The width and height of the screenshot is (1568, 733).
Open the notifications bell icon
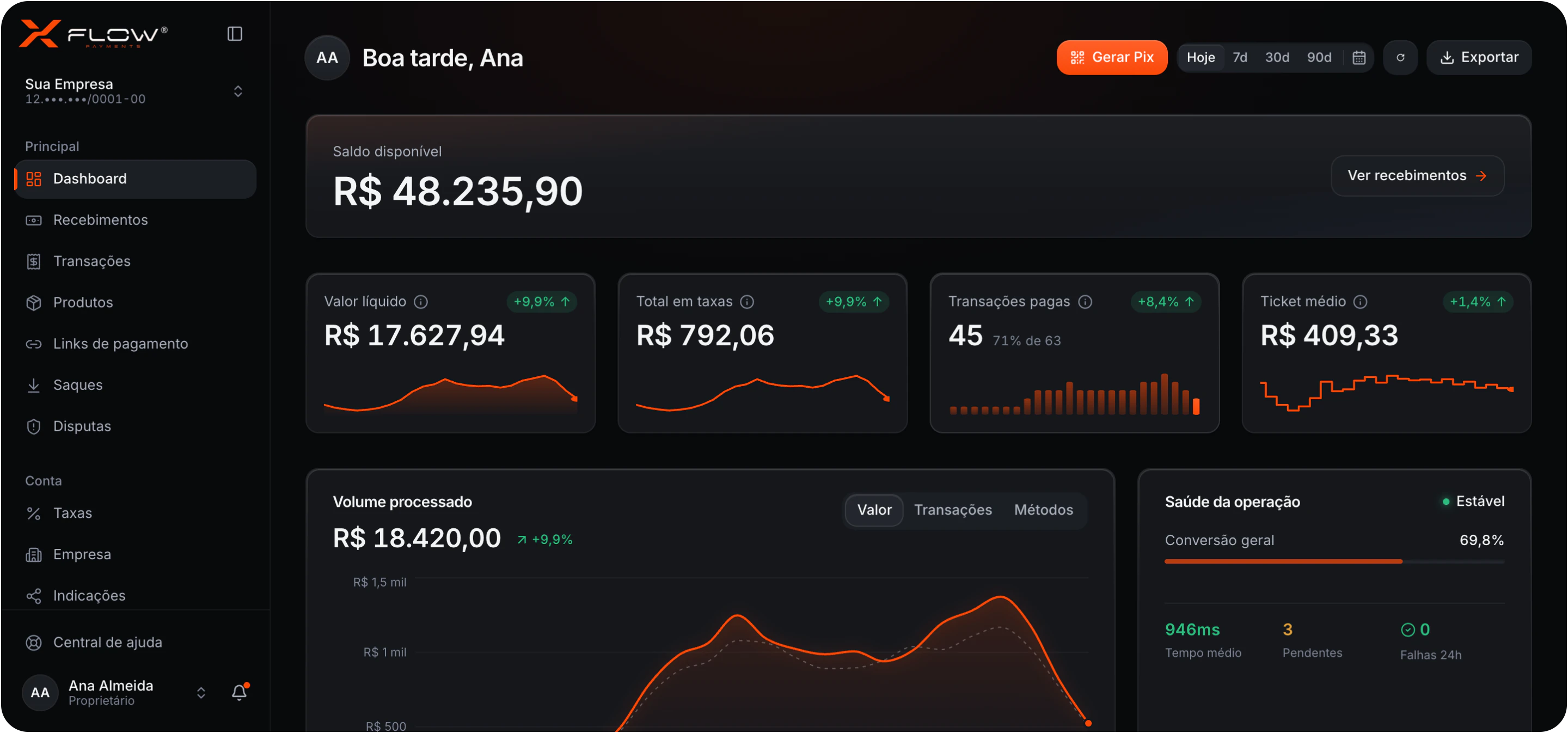tap(239, 692)
